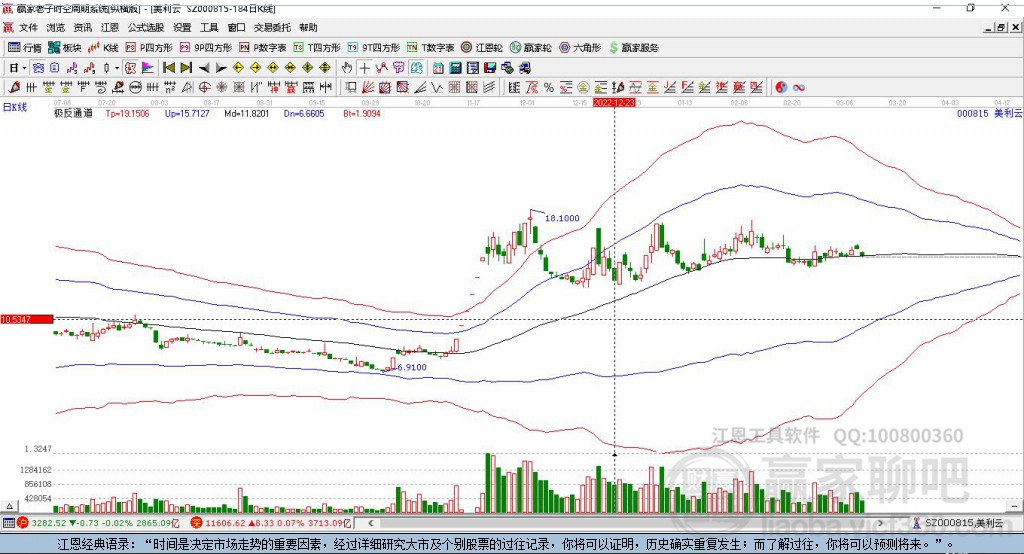The height and width of the screenshot is (554, 1024).
Task: Select the Gann fan lines icon
Action: [x=368, y=87]
